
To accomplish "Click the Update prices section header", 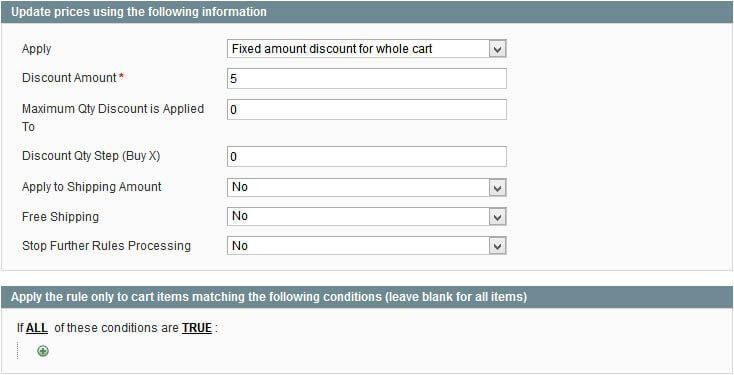I will tap(367, 12).
